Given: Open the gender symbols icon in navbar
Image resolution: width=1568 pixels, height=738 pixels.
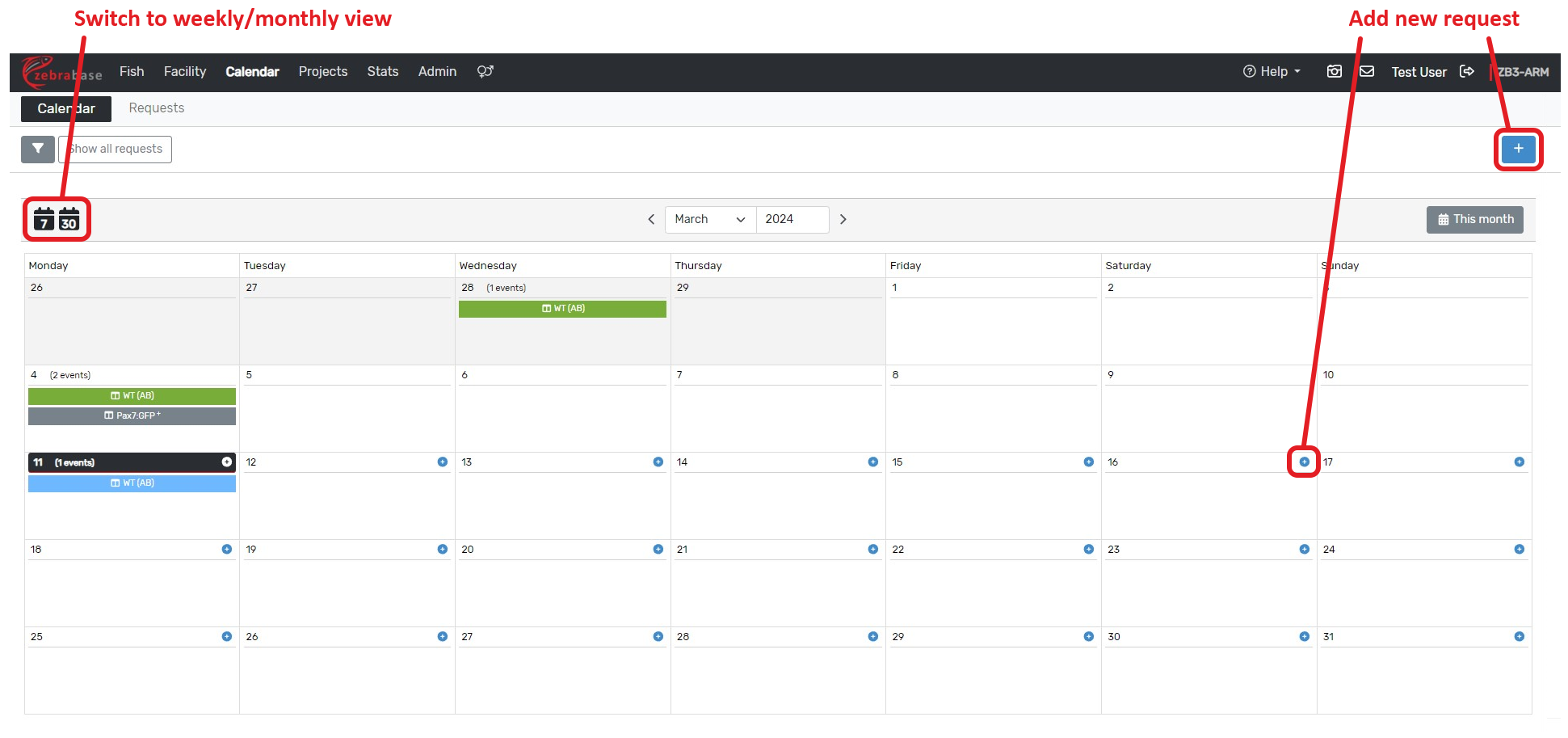Looking at the screenshot, I should tap(485, 72).
